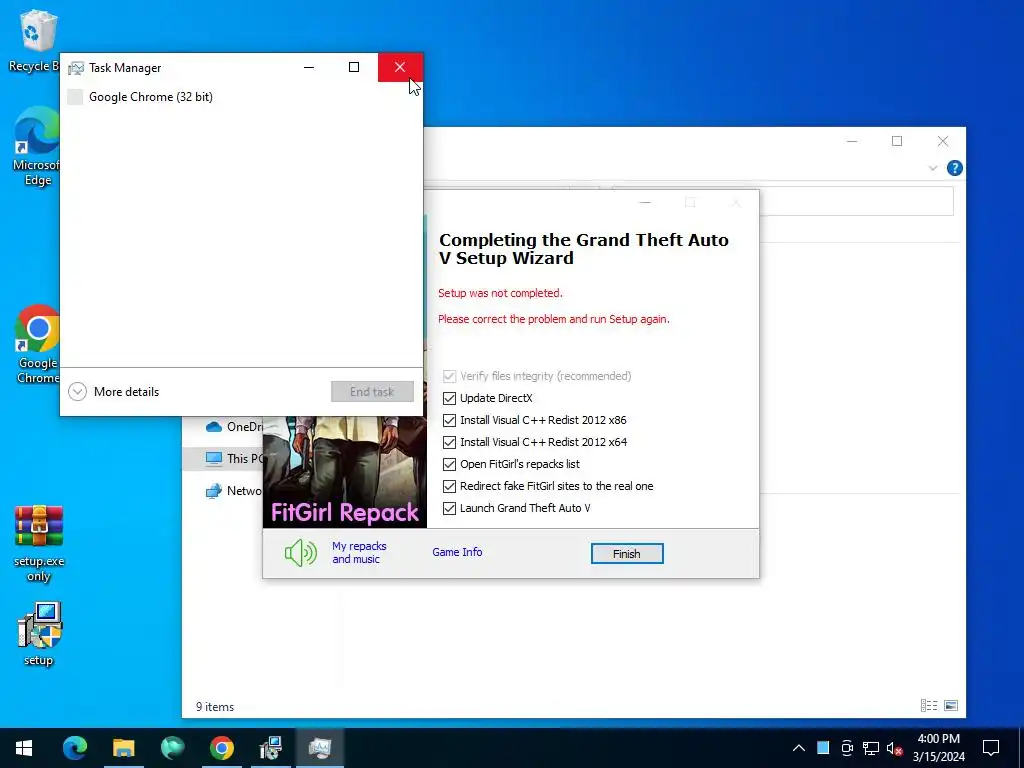Show hidden system tray icons
This screenshot has width=1024, height=768.
click(x=799, y=748)
